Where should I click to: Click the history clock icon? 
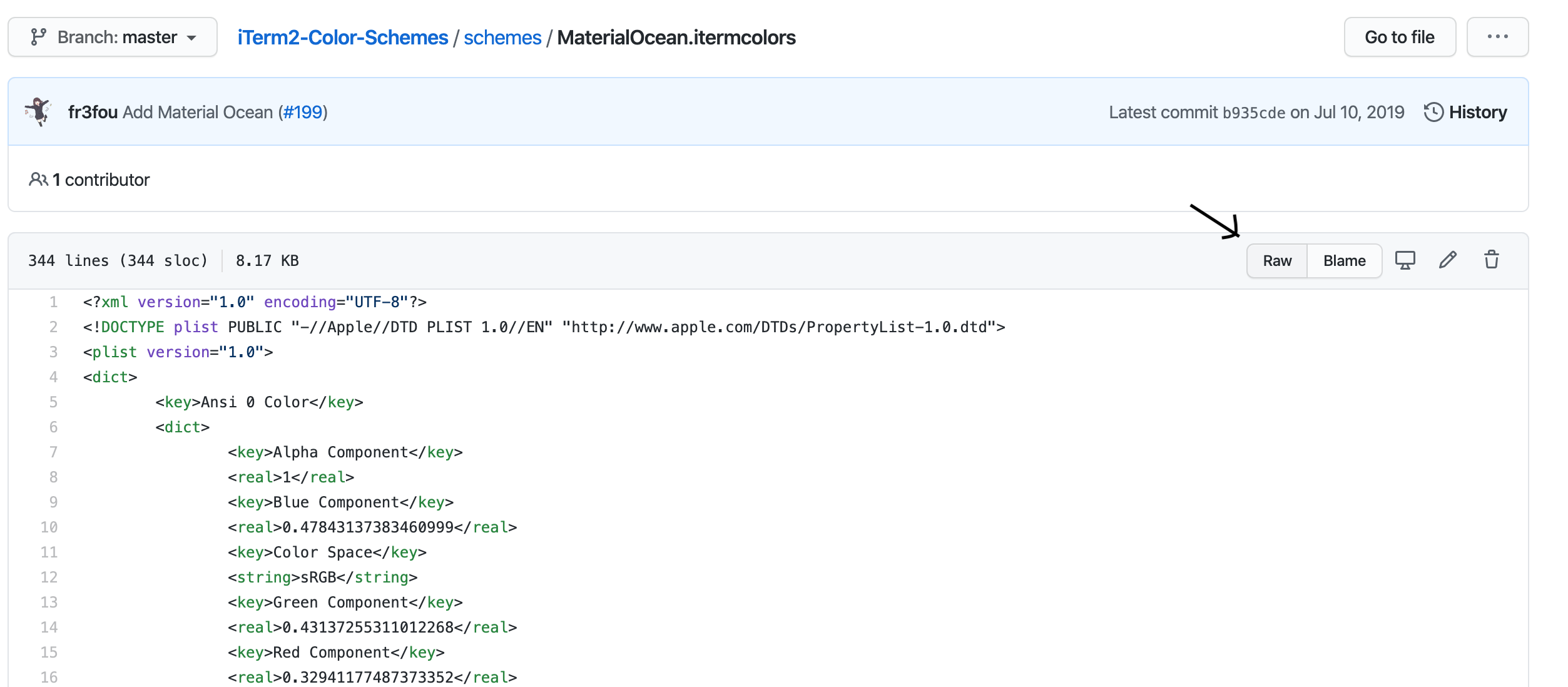click(x=1433, y=113)
